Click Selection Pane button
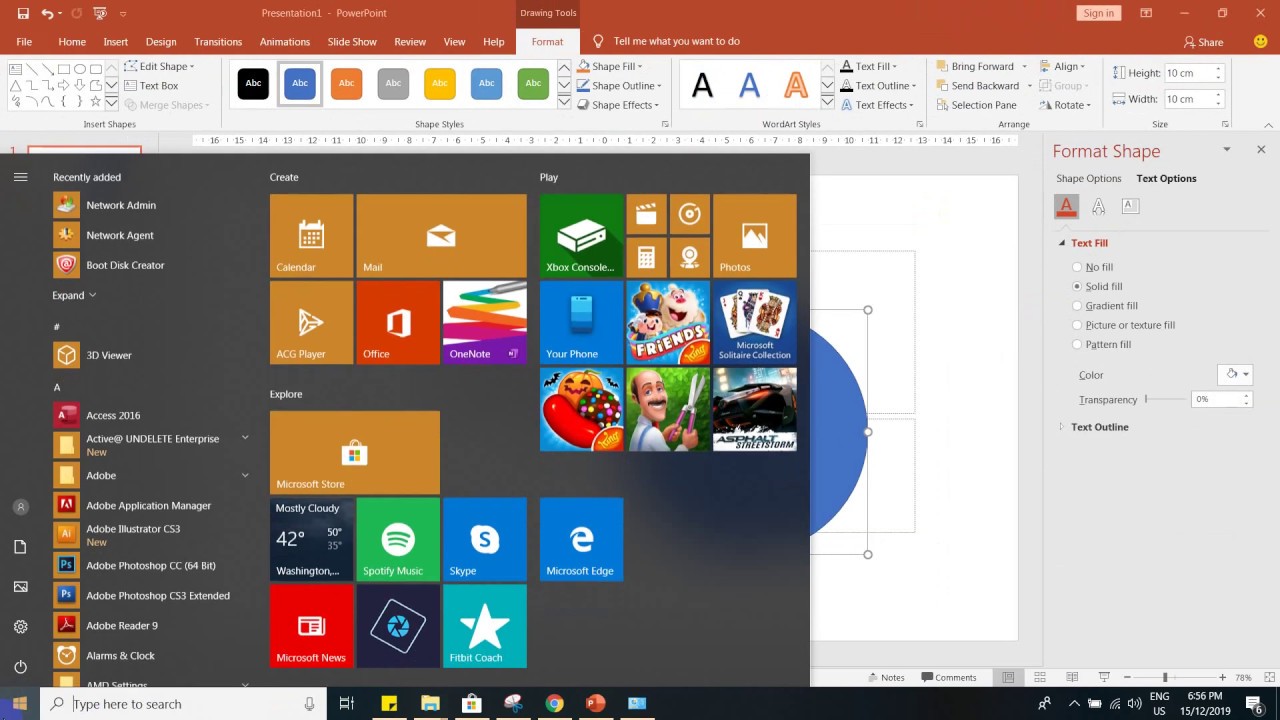This screenshot has width=1280, height=720. coord(976,105)
